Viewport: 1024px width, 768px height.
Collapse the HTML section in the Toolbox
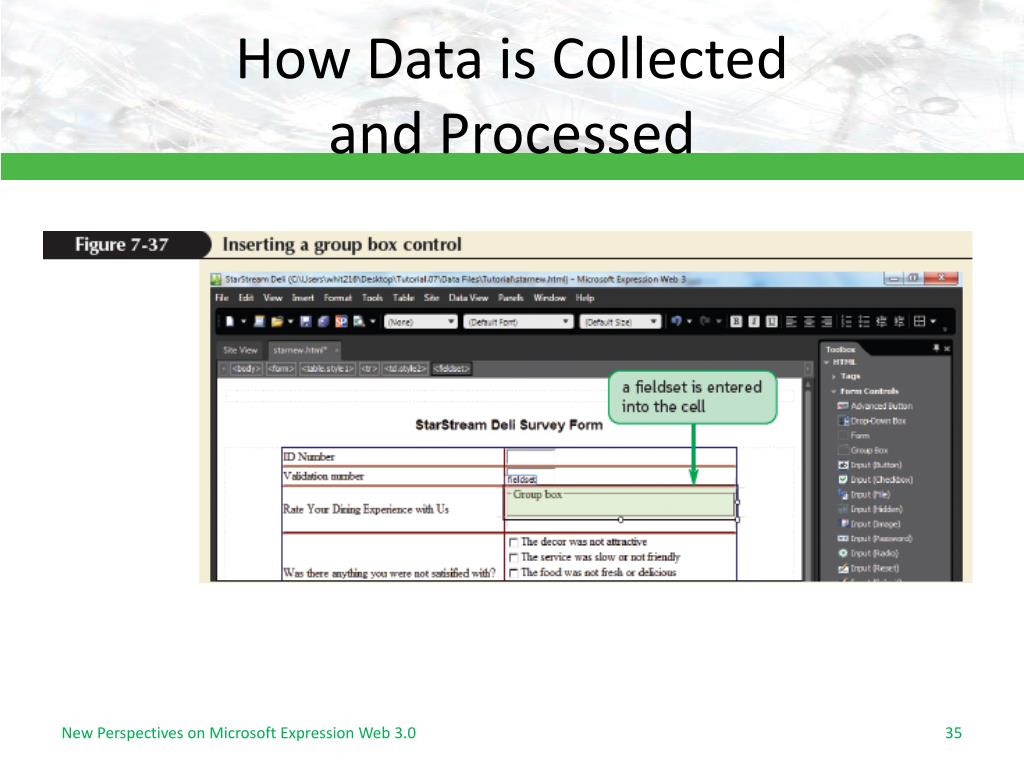coord(827,362)
